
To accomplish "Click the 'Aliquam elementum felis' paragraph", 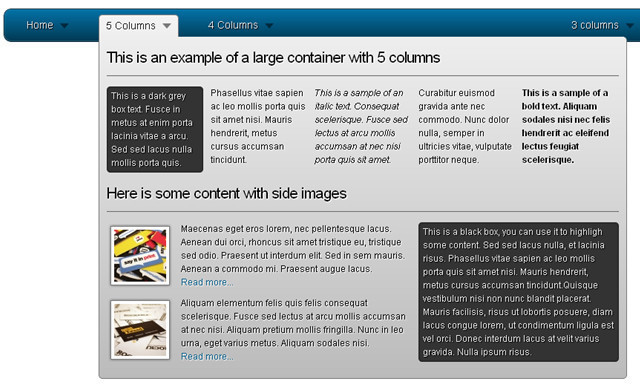I will [x=293, y=323].
